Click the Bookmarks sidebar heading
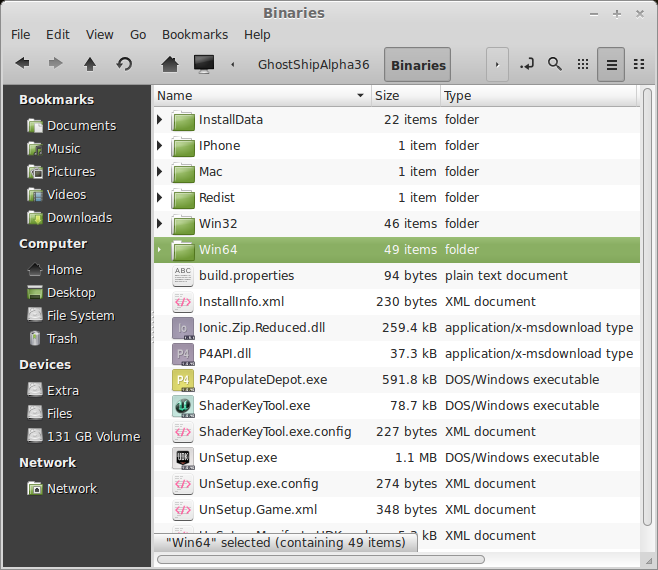The image size is (658, 570). (56, 99)
